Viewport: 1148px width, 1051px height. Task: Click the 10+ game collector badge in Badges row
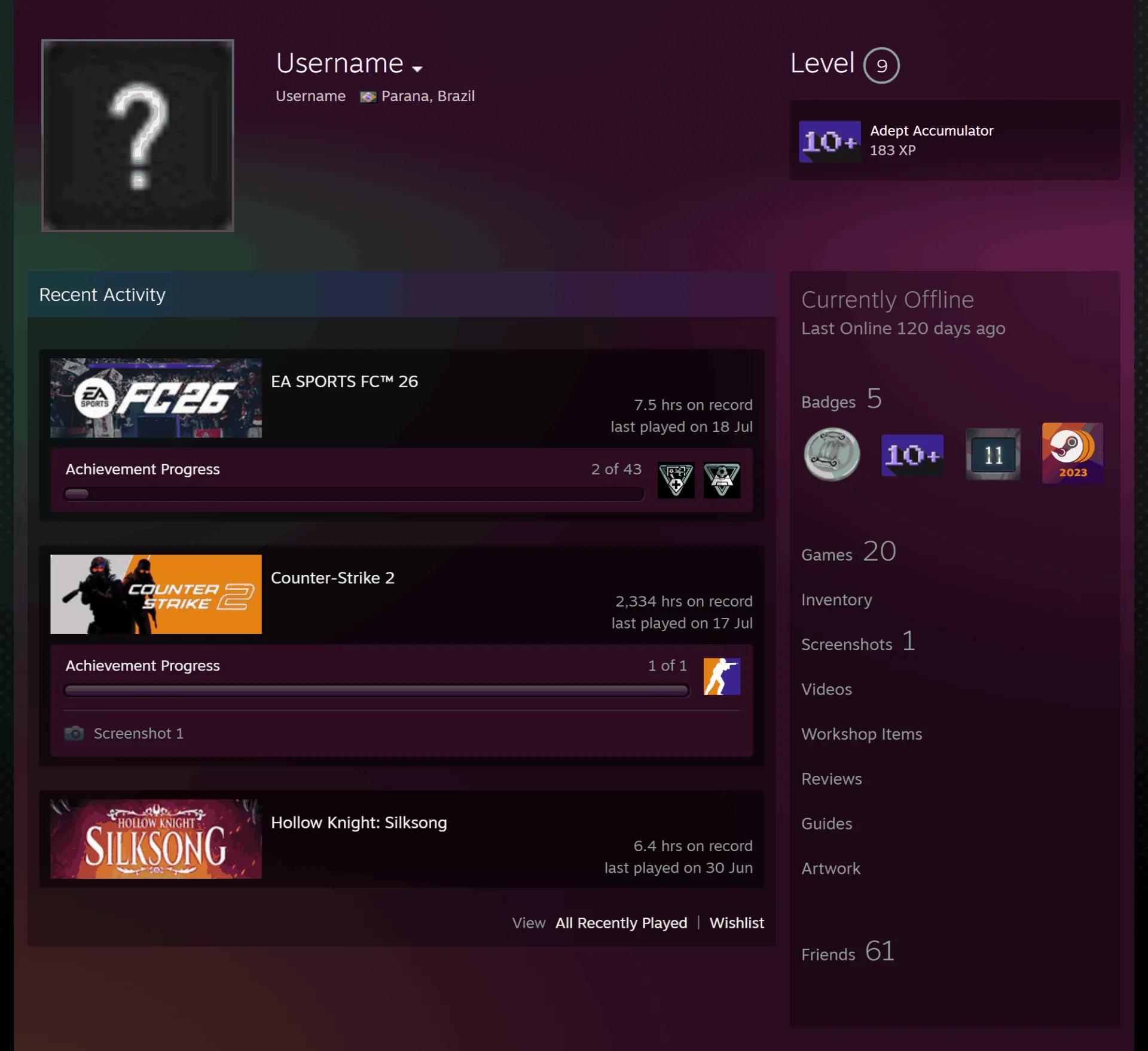pyautogui.click(x=912, y=455)
